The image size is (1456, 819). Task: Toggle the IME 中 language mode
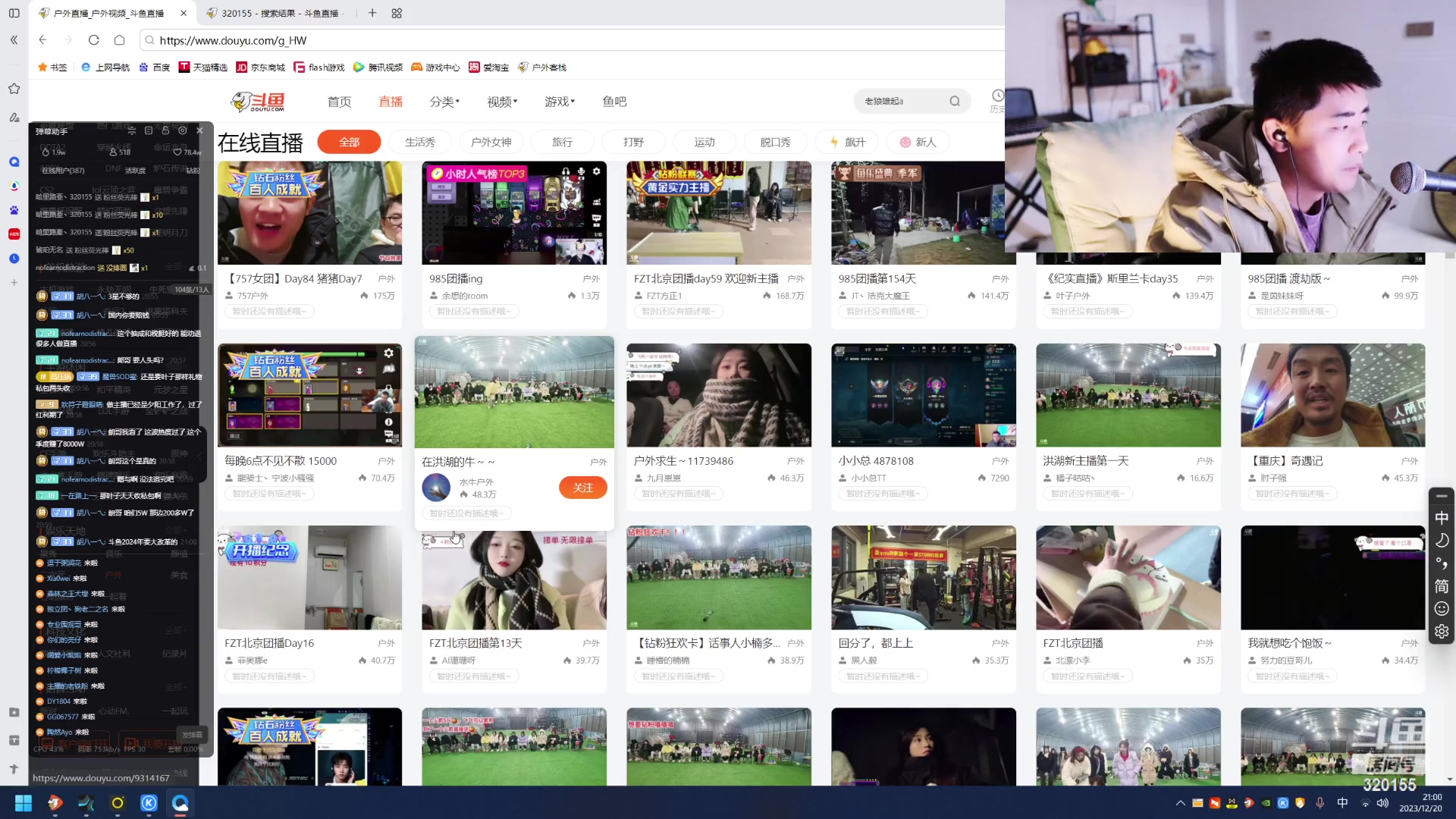click(1442, 518)
